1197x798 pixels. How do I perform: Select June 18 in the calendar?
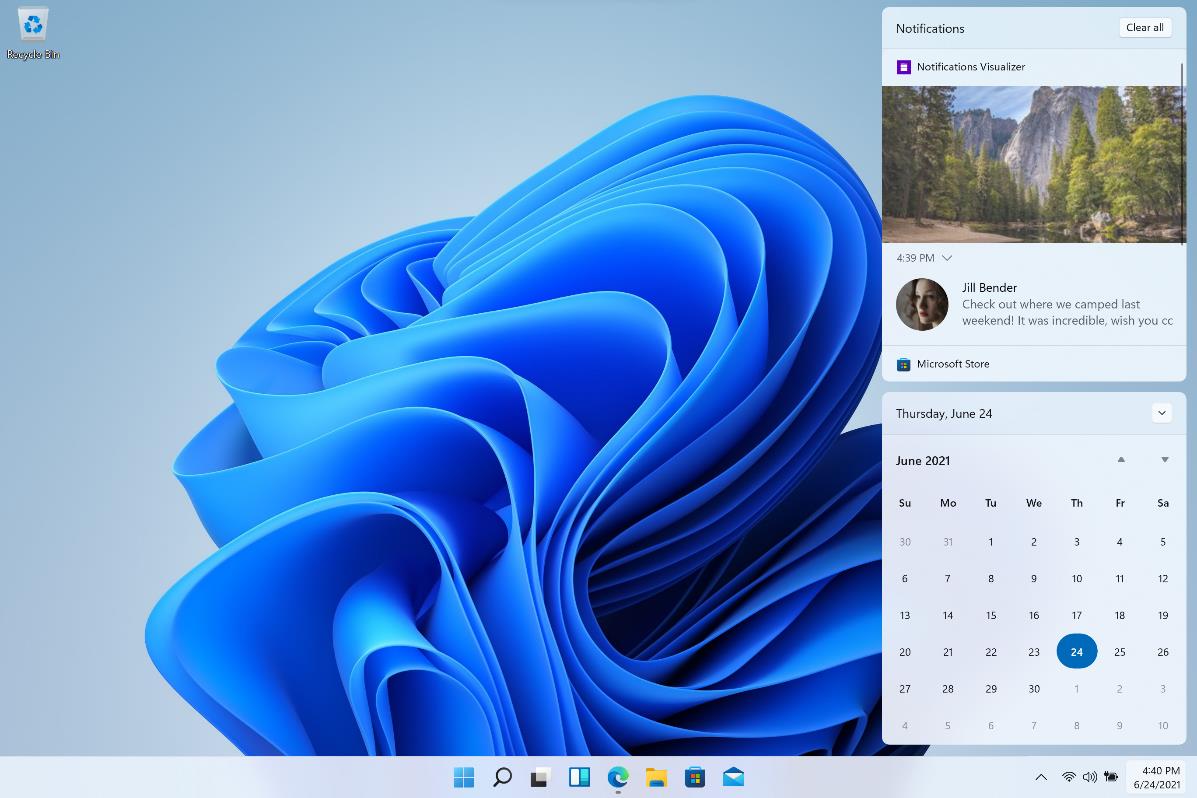click(x=1120, y=615)
